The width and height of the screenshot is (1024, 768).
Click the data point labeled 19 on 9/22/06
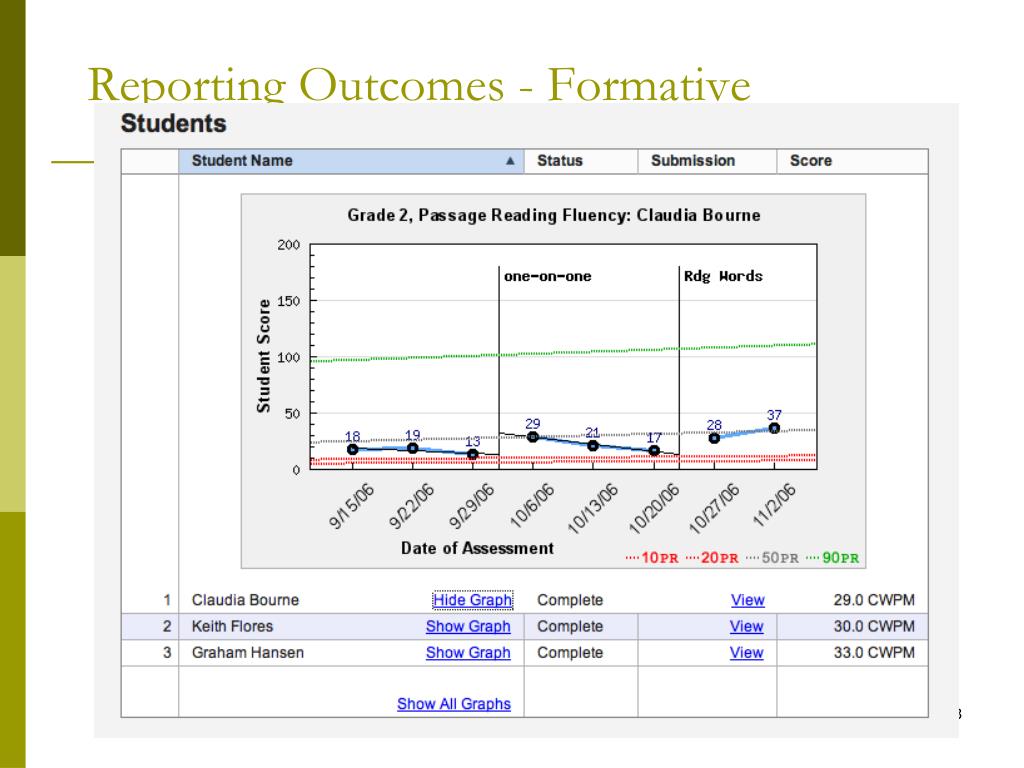point(413,448)
